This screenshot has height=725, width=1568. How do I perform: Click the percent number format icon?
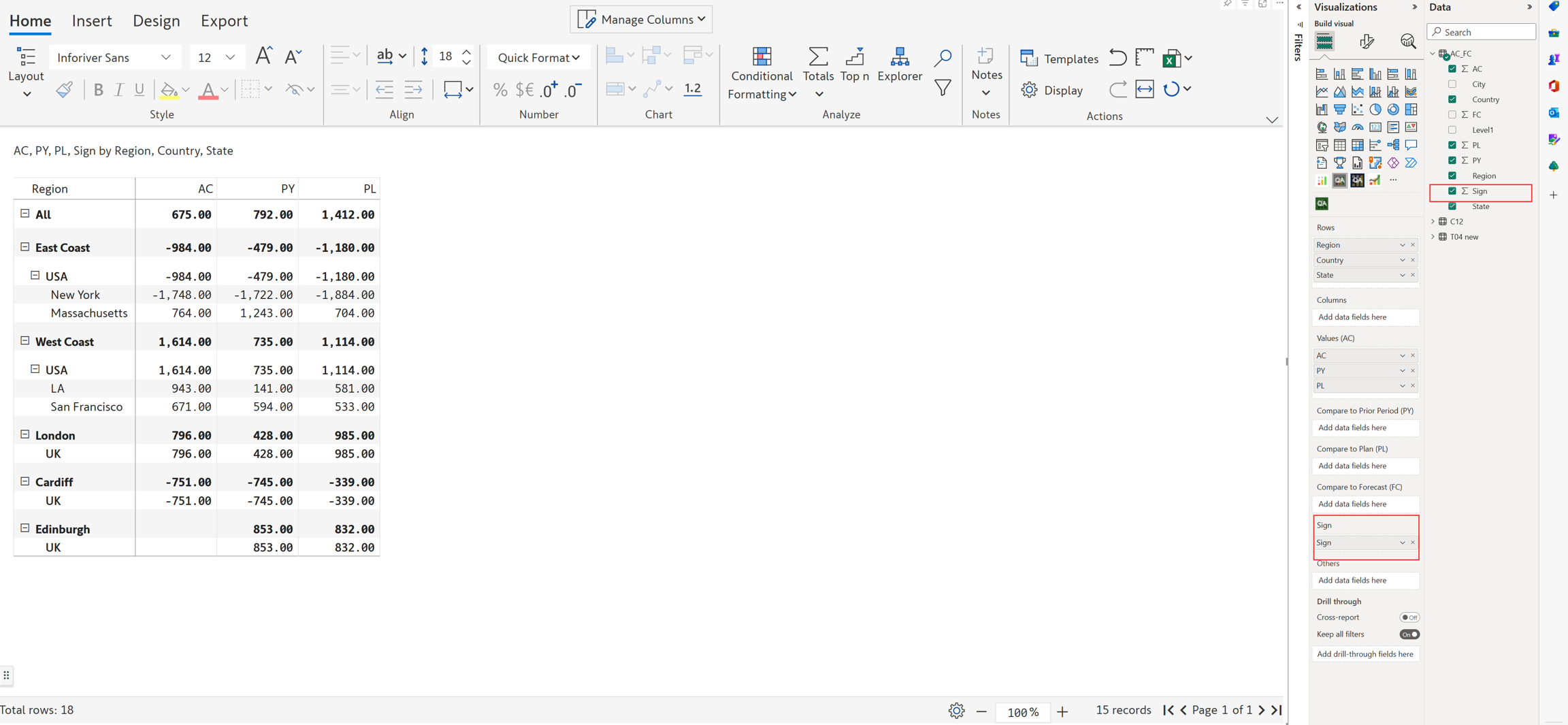pyautogui.click(x=500, y=90)
